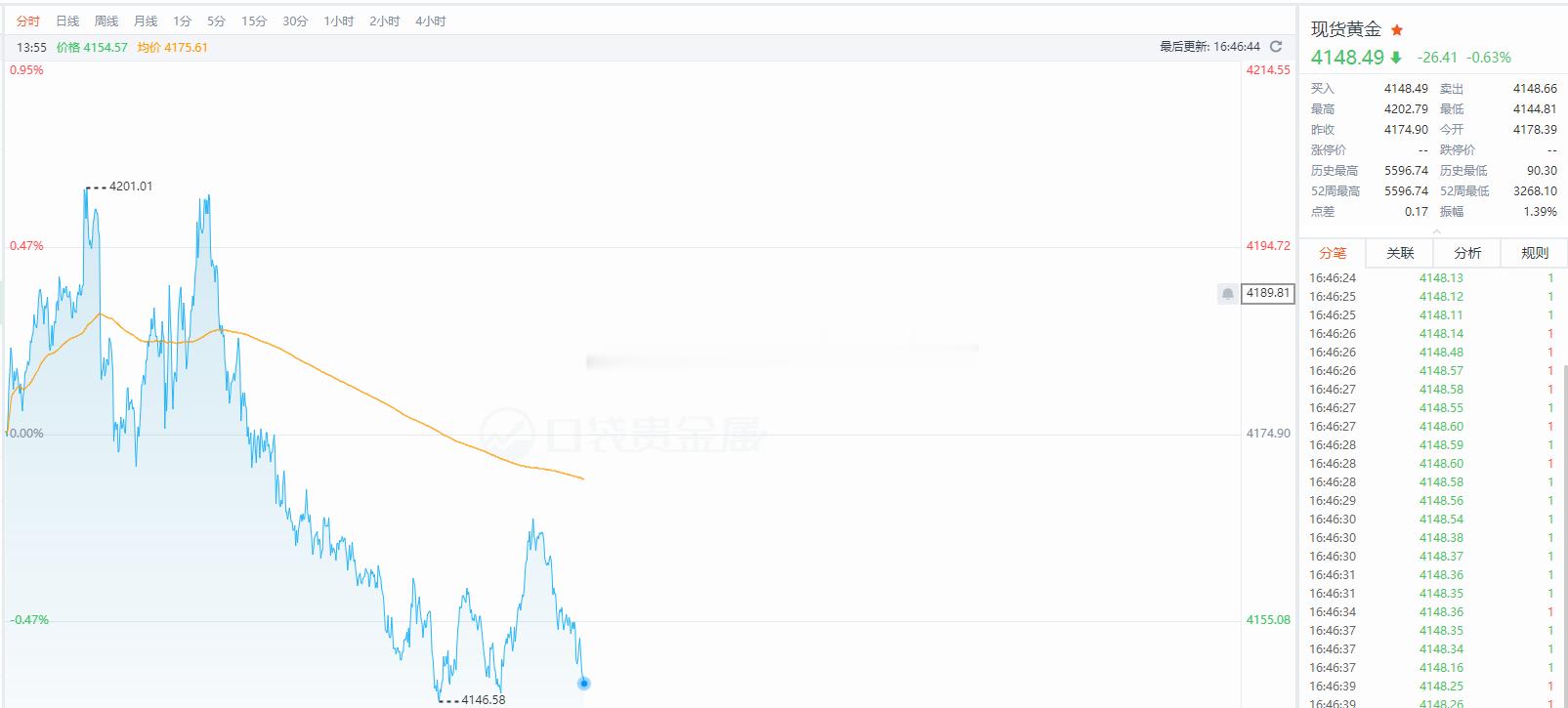Select the 30分 chart interval
This screenshot has width=1568, height=708.
(x=295, y=21)
